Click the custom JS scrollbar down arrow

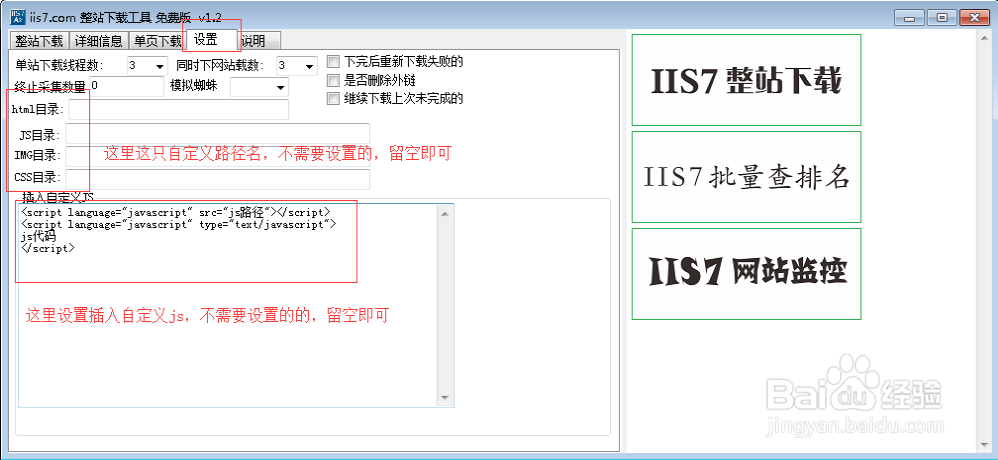click(446, 398)
